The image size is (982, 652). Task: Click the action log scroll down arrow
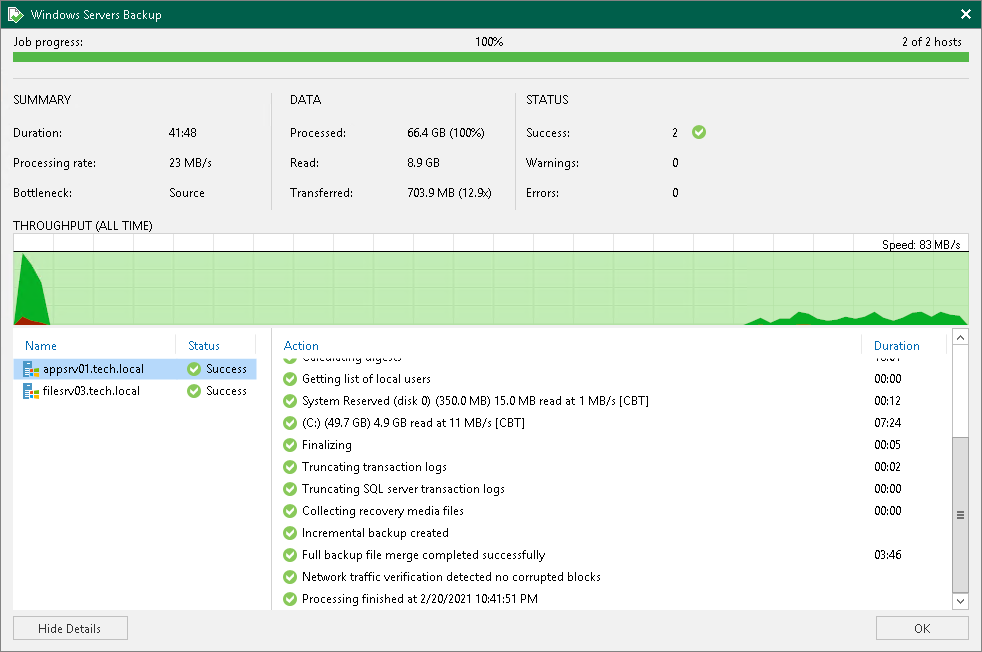pyautogui.click(x=960, y=601)
